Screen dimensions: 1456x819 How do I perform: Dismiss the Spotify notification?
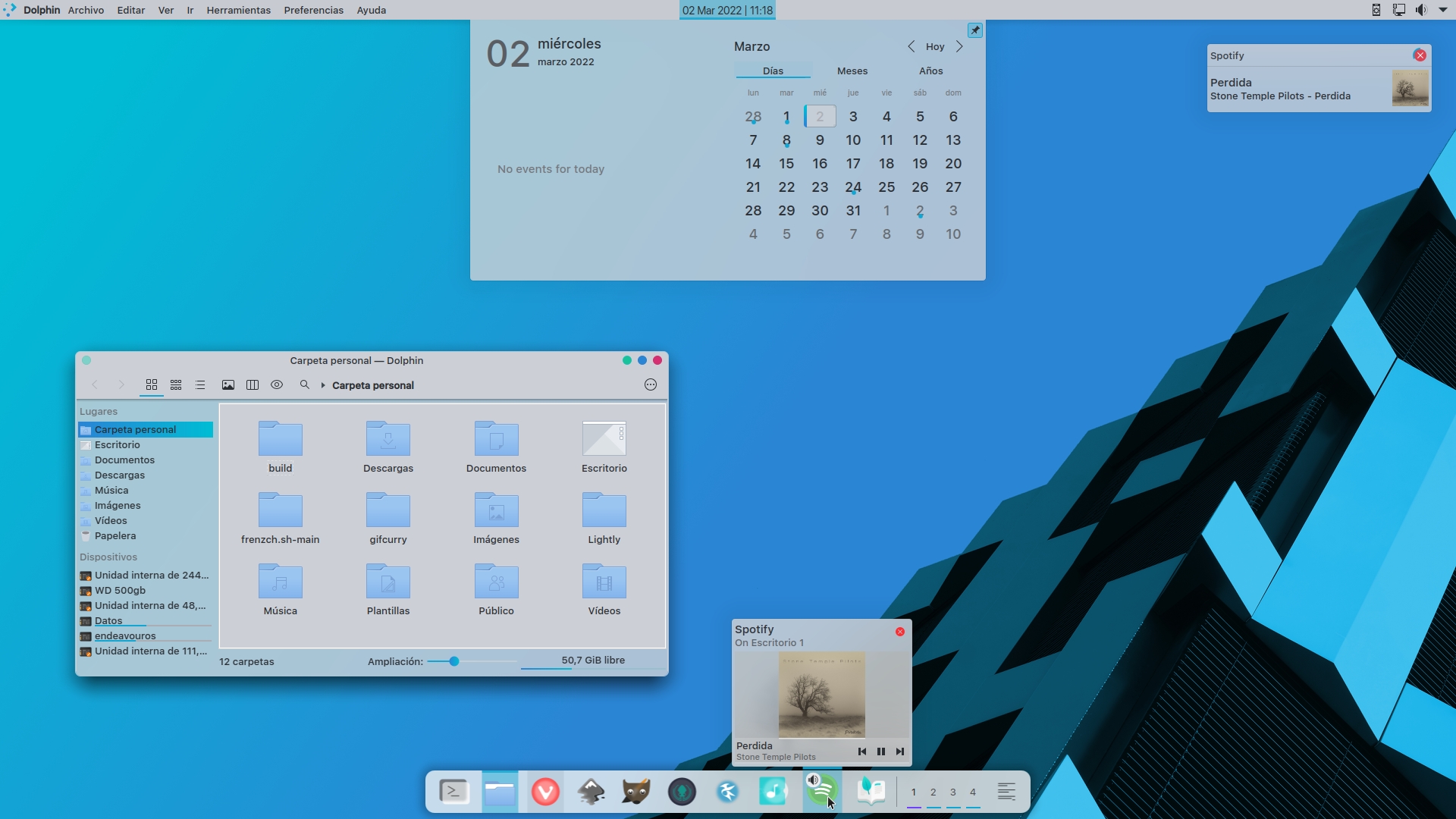click(1420, 55)
